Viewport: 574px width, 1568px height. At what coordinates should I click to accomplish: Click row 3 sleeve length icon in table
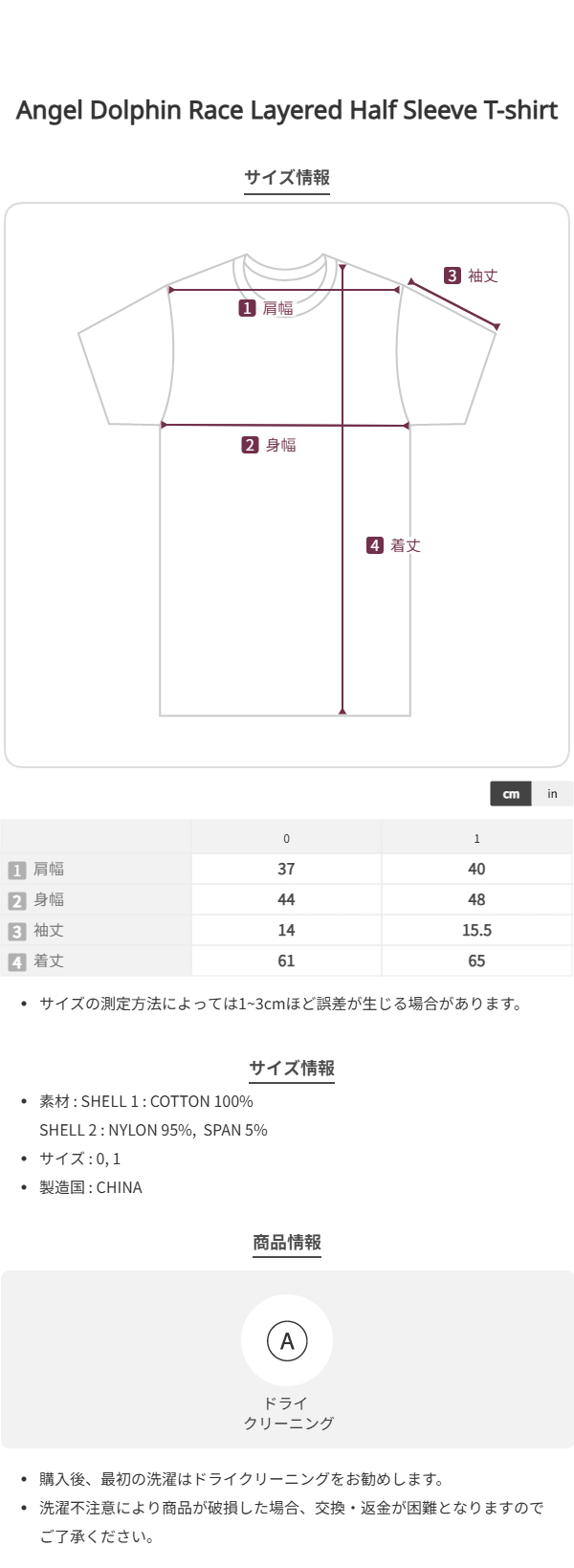tap(16, 932)
